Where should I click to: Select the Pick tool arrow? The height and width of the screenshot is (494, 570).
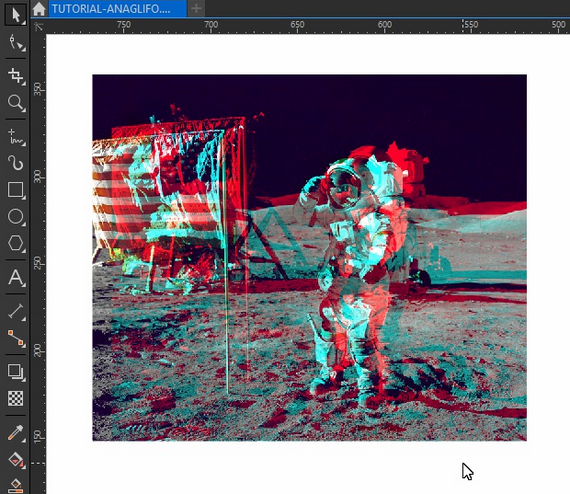pyautogui.click(x=15, y=15)
